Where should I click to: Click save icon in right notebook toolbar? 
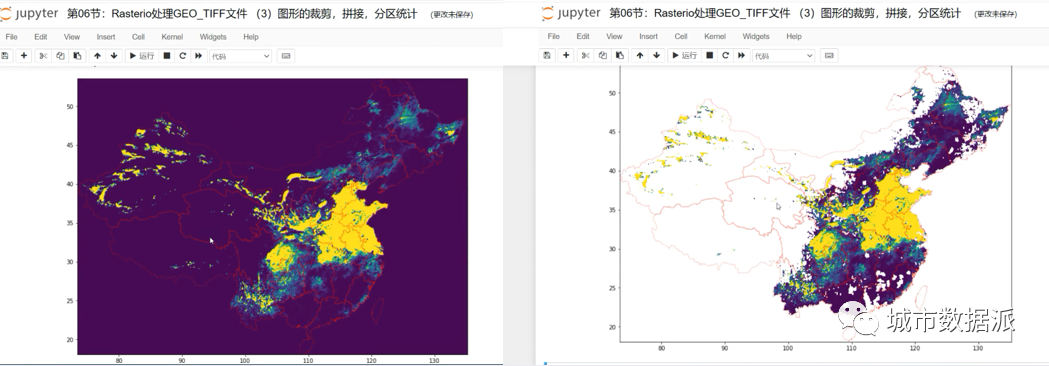pos(548,56)
